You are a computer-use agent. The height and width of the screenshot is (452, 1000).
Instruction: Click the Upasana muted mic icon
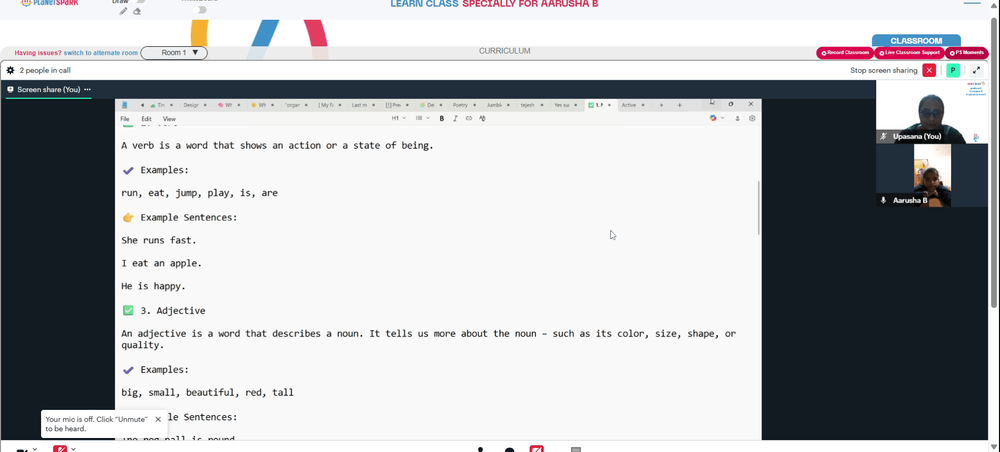coord(883,136)
